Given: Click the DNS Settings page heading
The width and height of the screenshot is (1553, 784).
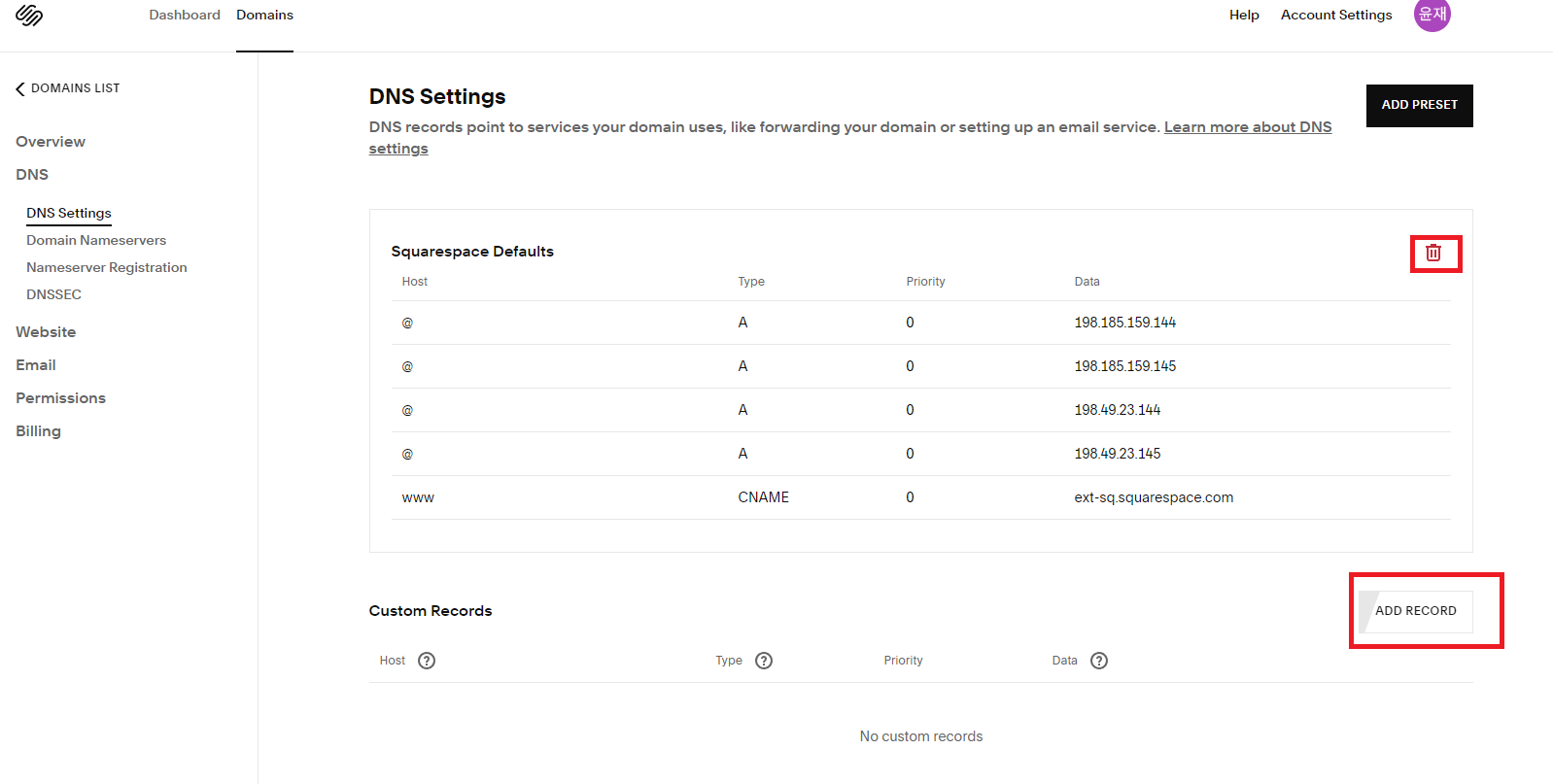Looking at the screenshot, I should [437, 97].
